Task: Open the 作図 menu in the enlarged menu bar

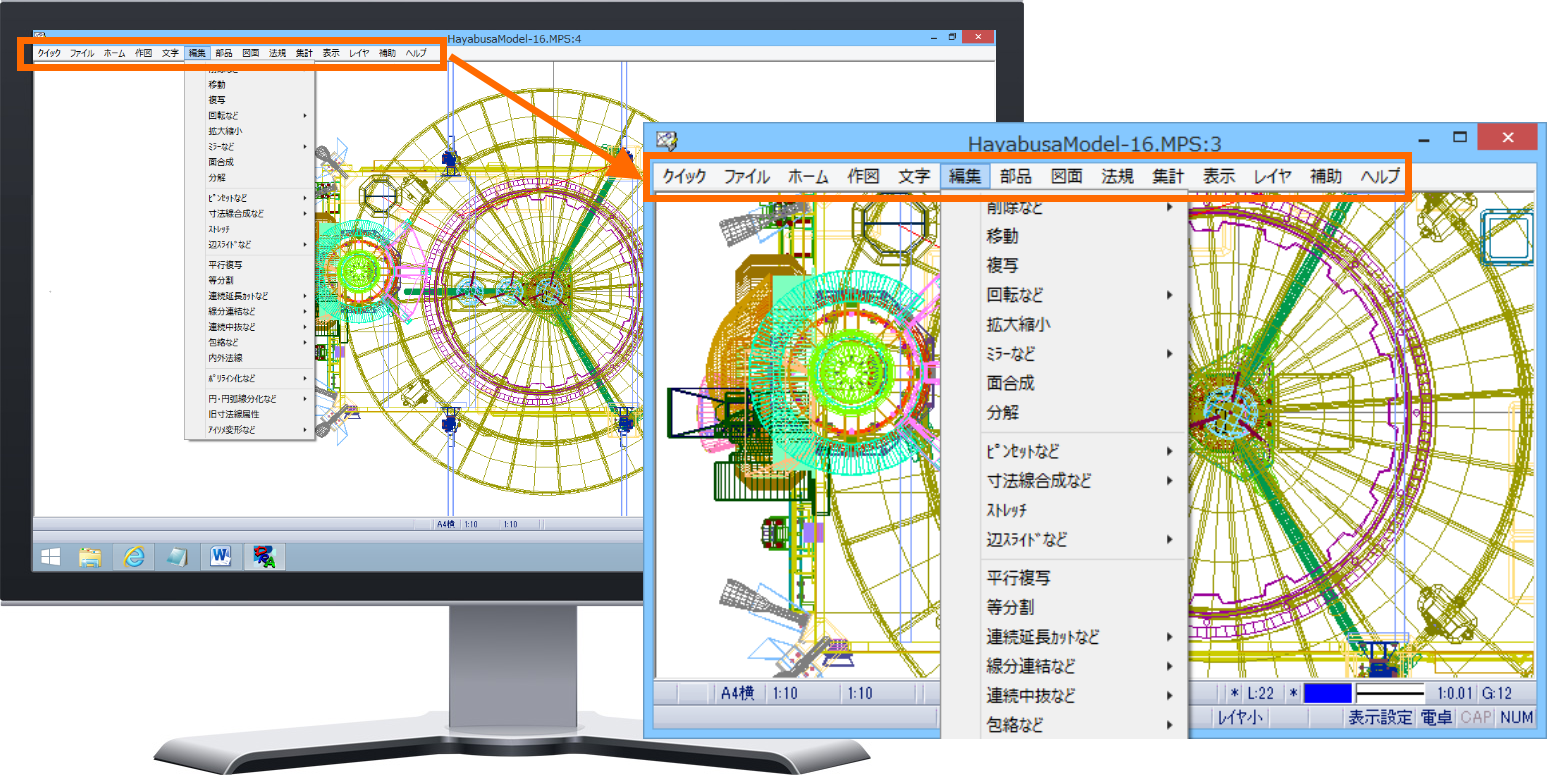Action: (863, 177)
